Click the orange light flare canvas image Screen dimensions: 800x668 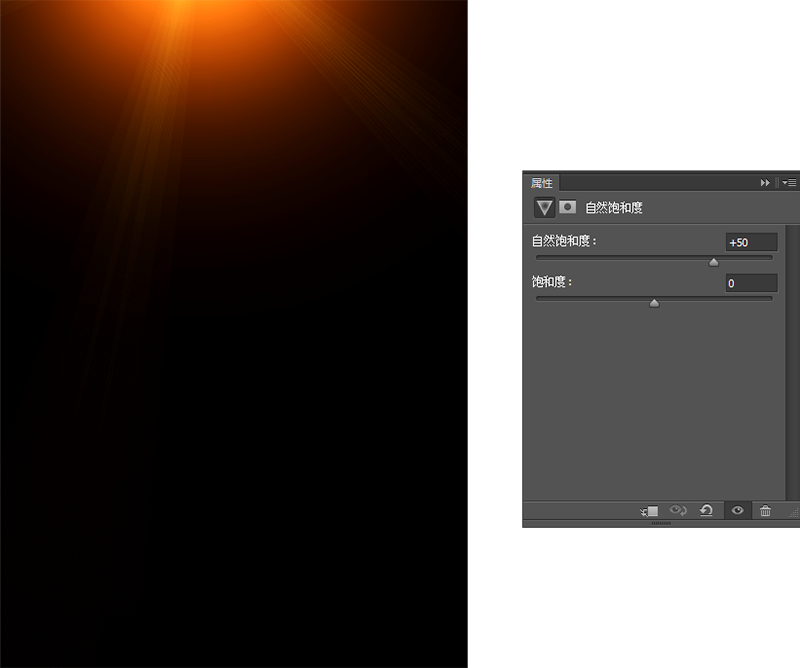click(234, 334)
